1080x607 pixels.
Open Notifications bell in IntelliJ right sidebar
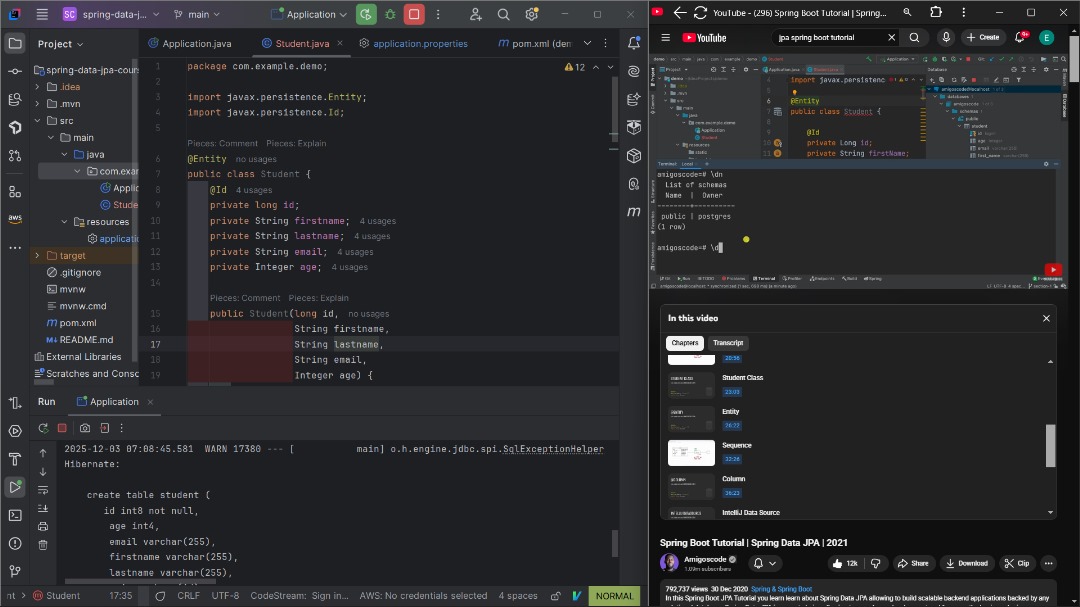[634, 43]
